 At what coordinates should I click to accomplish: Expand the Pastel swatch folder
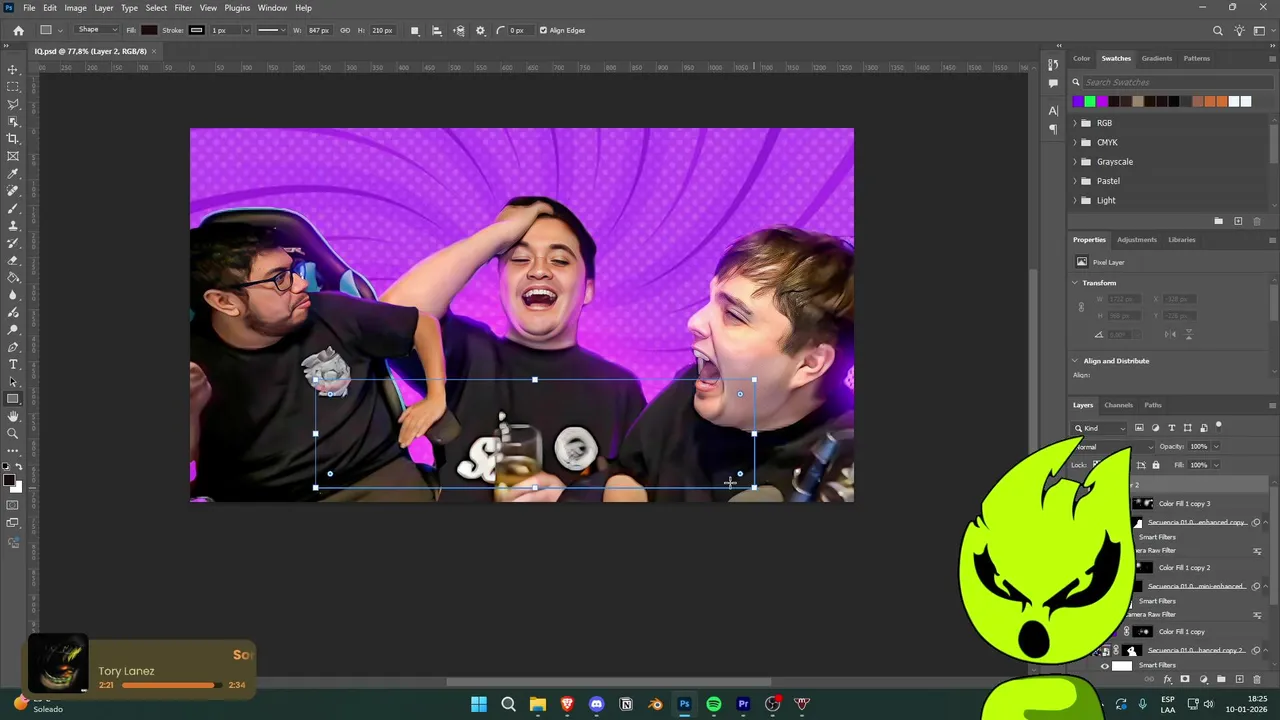pos(1076,181)
